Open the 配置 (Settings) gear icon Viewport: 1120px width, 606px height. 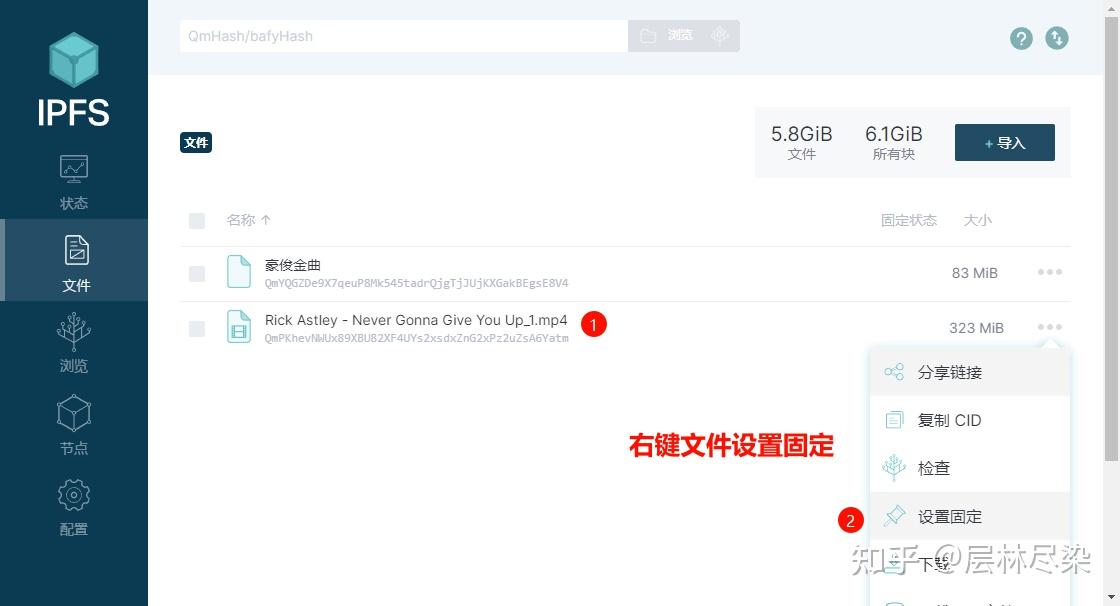tap(73, 495)
